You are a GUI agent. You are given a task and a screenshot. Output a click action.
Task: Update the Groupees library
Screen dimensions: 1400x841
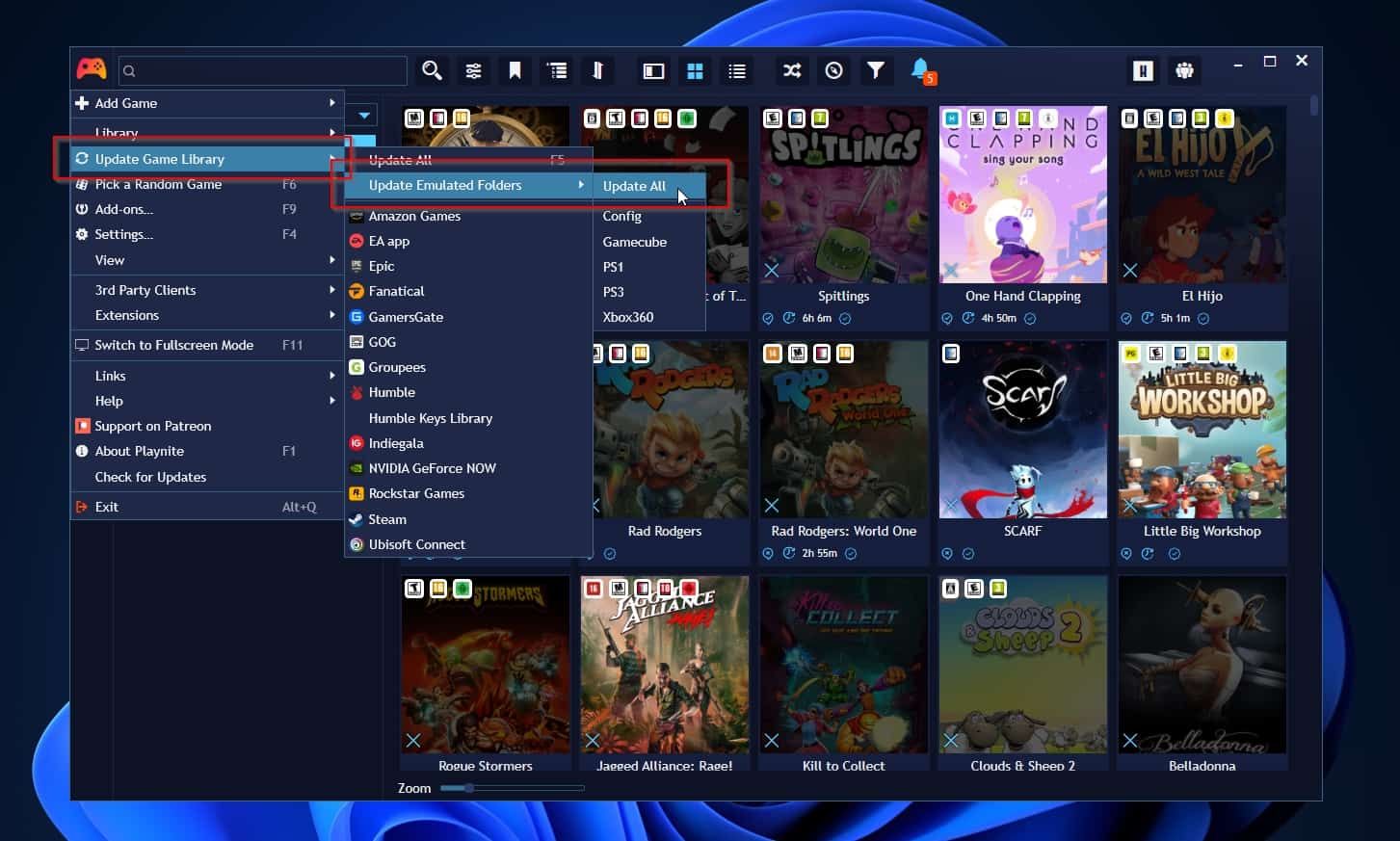(x=469, y=367)
